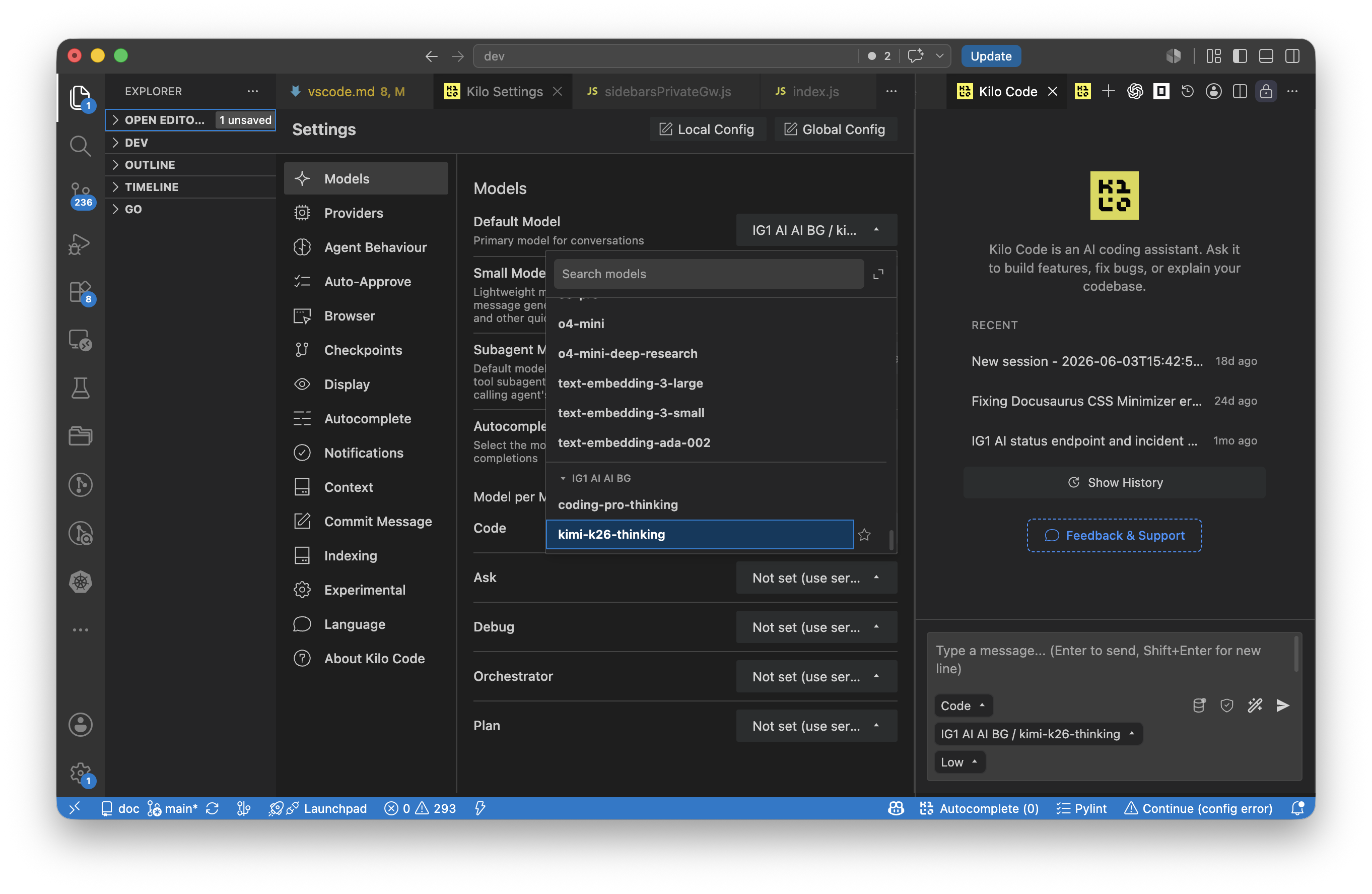Open profile icon in Kilo panel header

pyautogui.click(x=1213, y=91)
